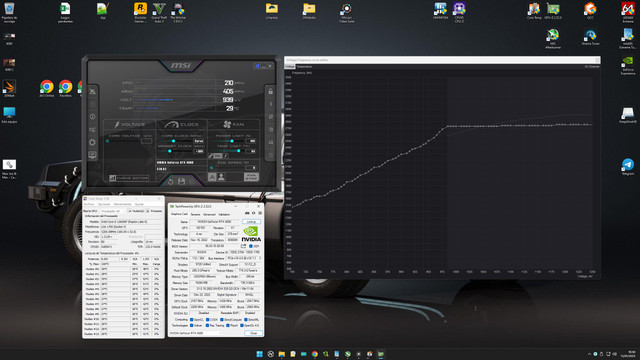This screenshot has width=640, height=360.
Task: Switch to the Sensors tab in GPU-Z
Action: (x=196, y=214)
